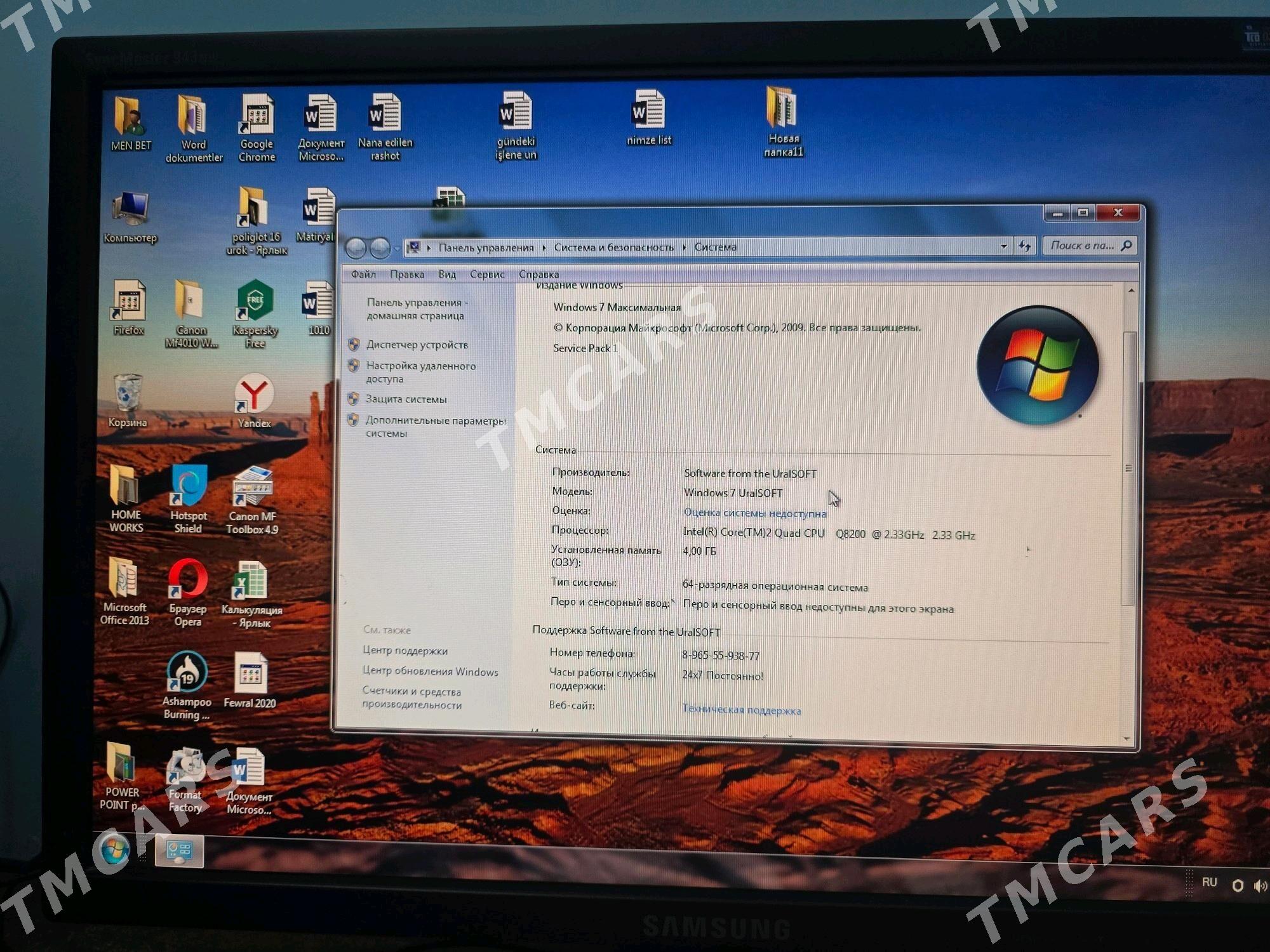1270x952 pixels.
Task: Click Система и безопасность breadcrumb
Action: click(x=613, y=248)
